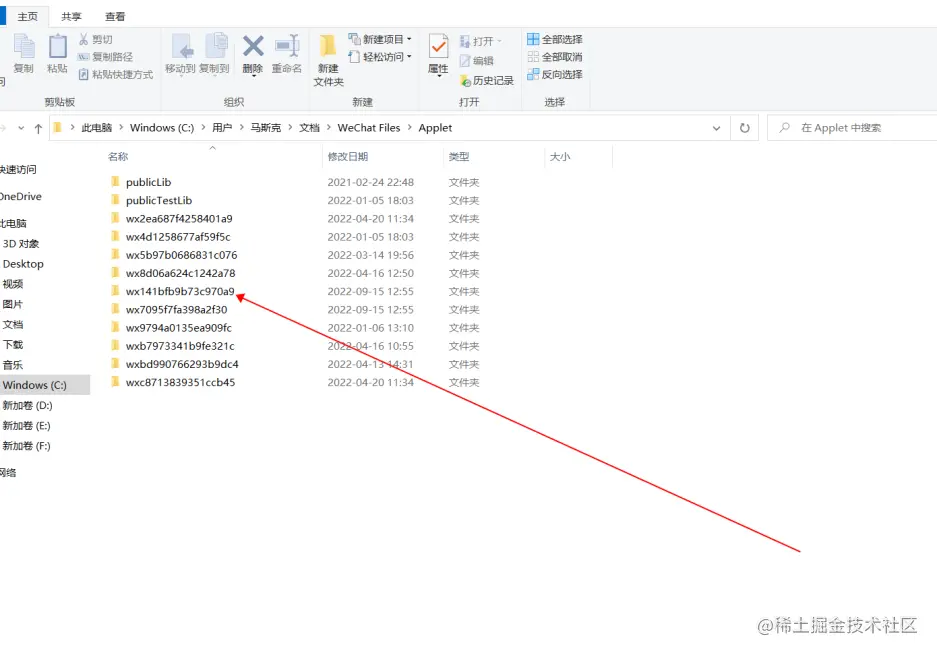Click the 马斯克 breadcrumb segment
This screenshot has width=937, height=655.
(x=265, y=128)
